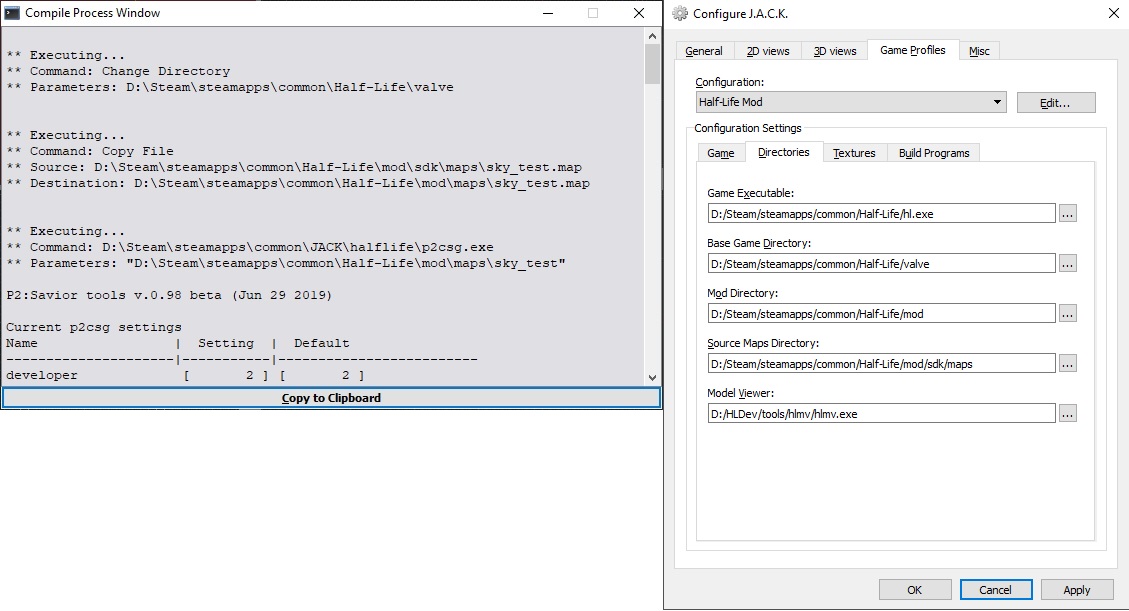Click the Compile Process Window console icon
The height and width of the screenshot is (611, 1129).
click(x=12, y=13)
